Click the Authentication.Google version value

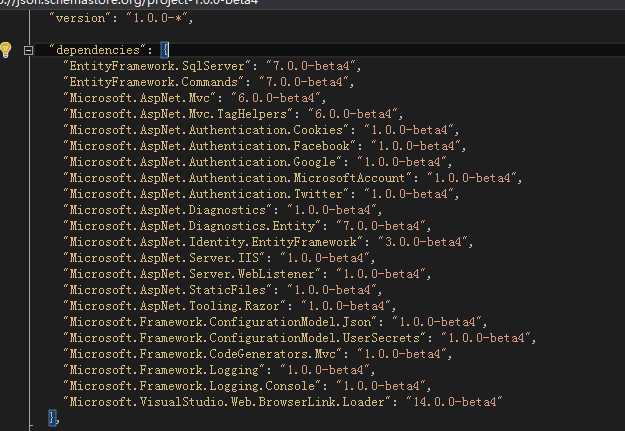[x=402, y=162]
